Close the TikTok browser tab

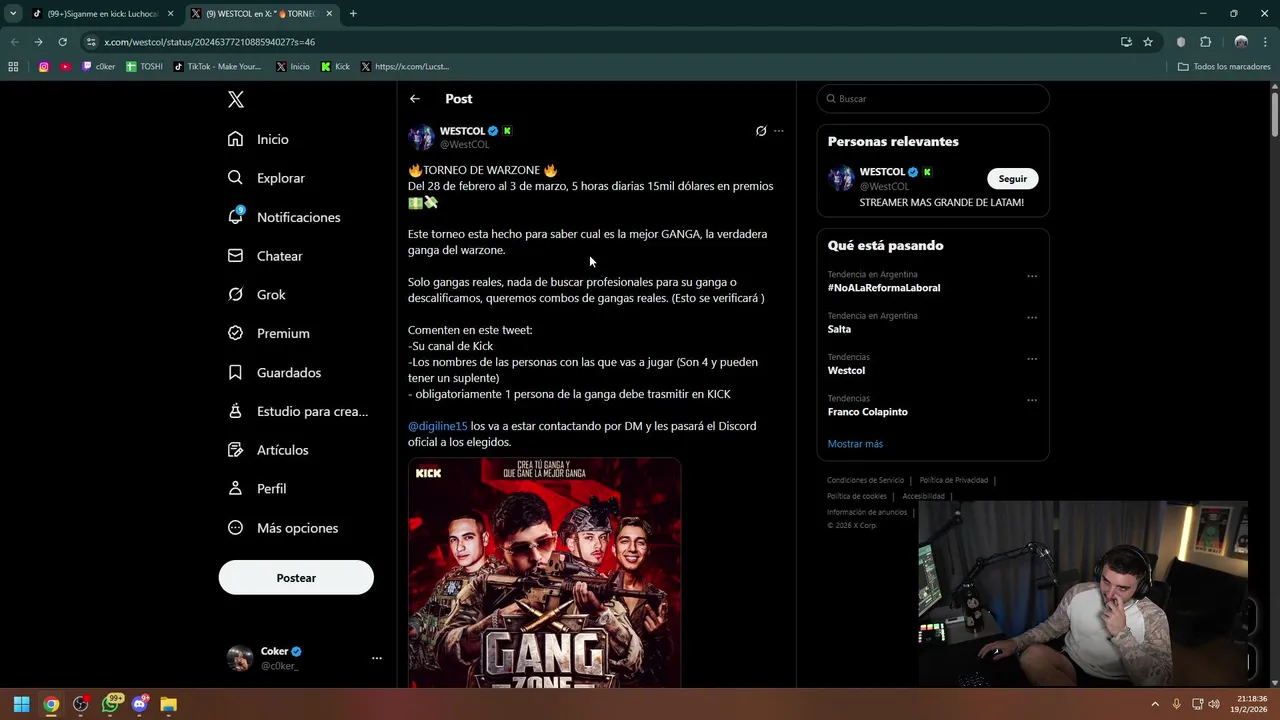click(170, 14)
